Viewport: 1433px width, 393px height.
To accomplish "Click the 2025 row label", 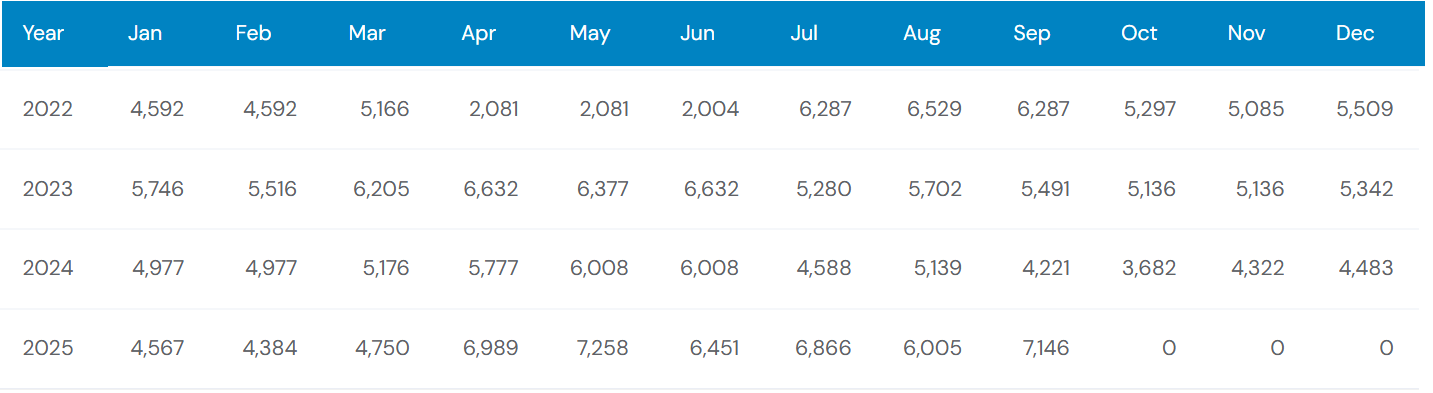I will pos(48,348).
